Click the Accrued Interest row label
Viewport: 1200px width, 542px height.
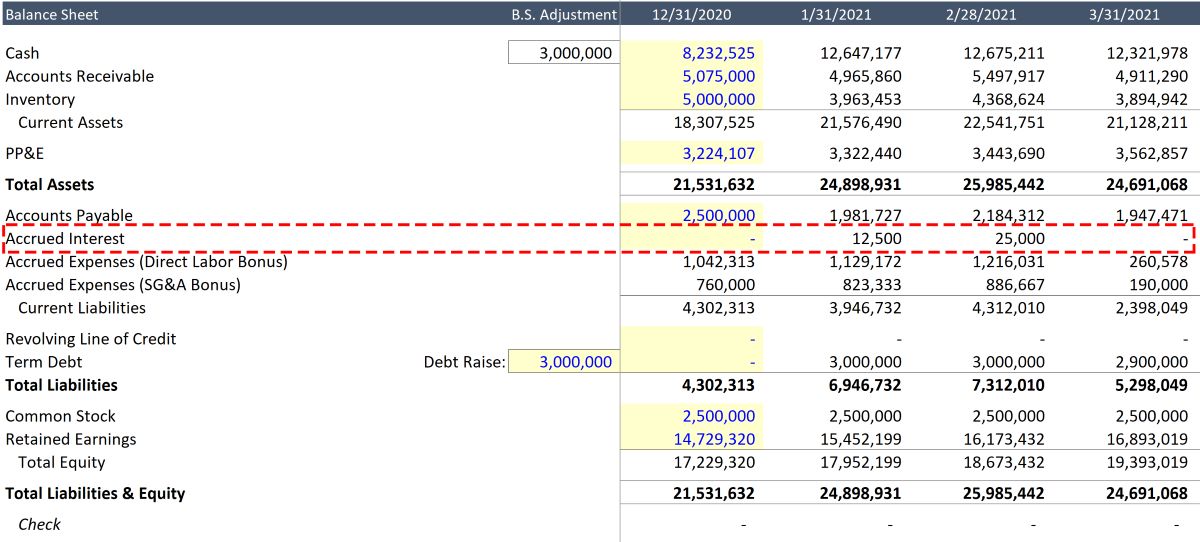65,239
